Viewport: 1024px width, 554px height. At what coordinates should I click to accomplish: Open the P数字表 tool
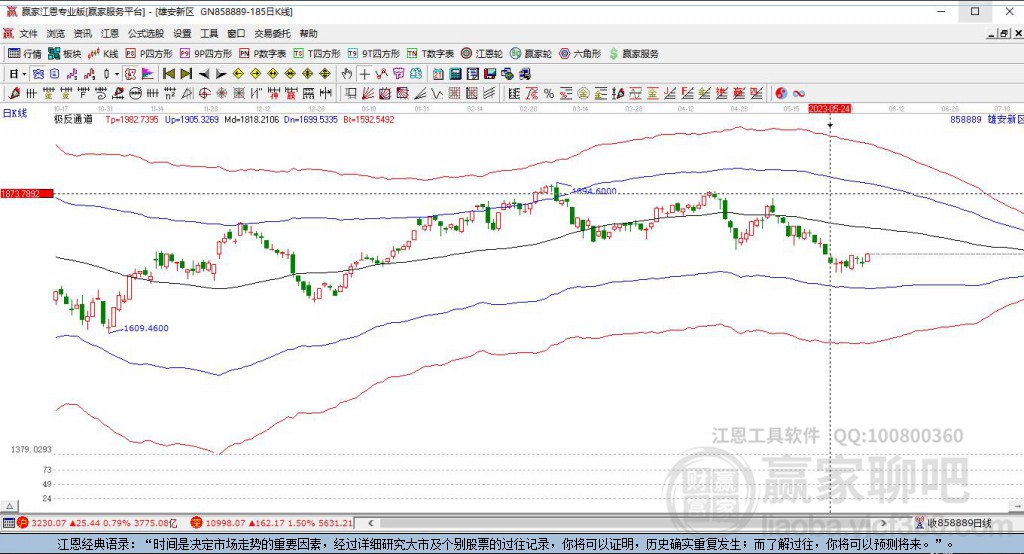pyautogui.click(x=263, y=54)
